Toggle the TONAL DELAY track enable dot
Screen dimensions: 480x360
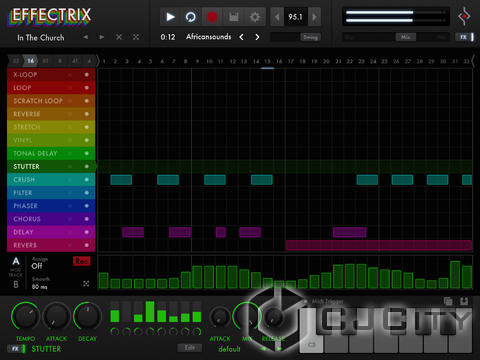pyautogui.click(x=87, y=153)
